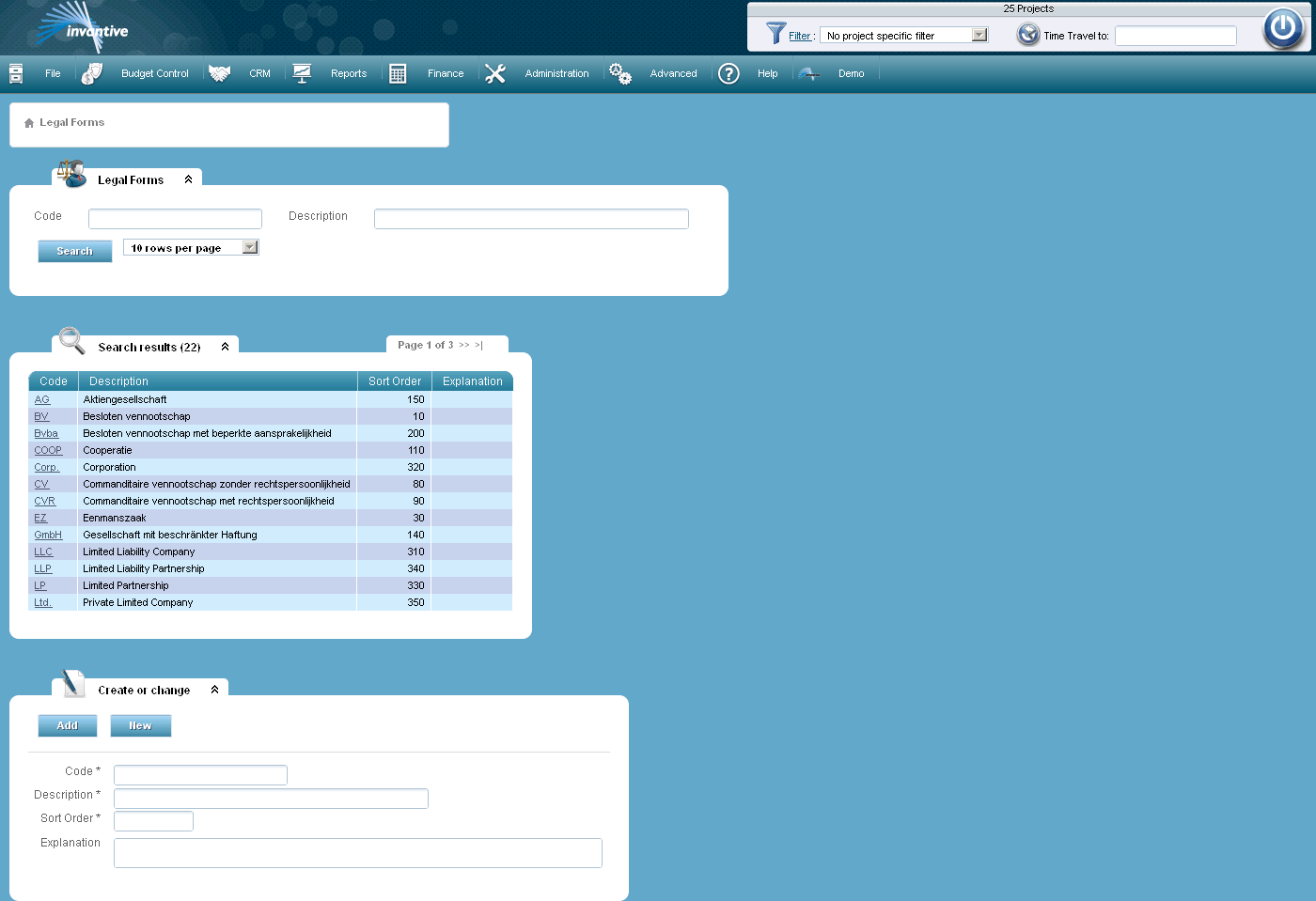The image size is (1316, 901).
Task: Click the New button
Action: (x=140, y=725)
